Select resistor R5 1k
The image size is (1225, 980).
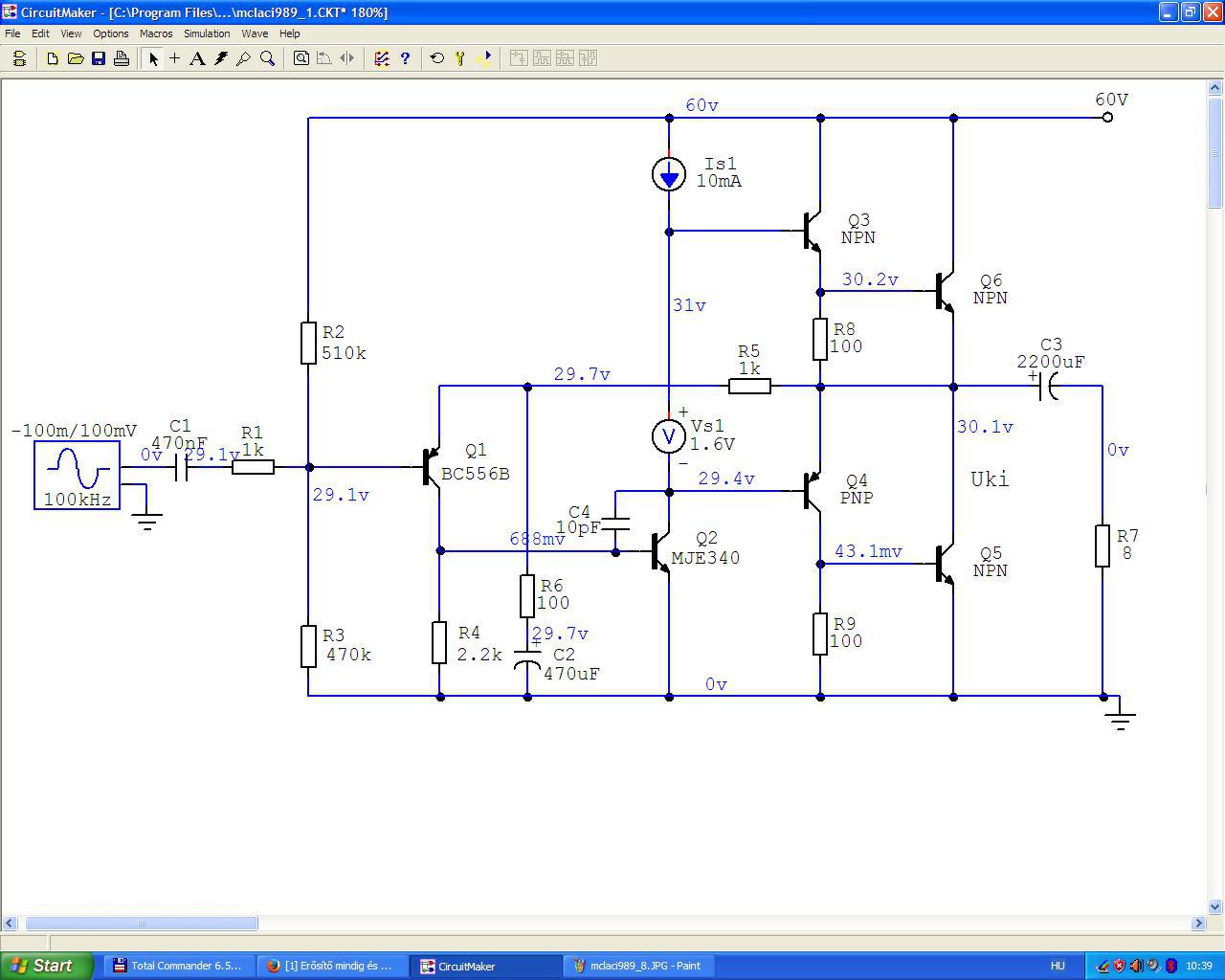pyautogui.click(x=749, y=387)
